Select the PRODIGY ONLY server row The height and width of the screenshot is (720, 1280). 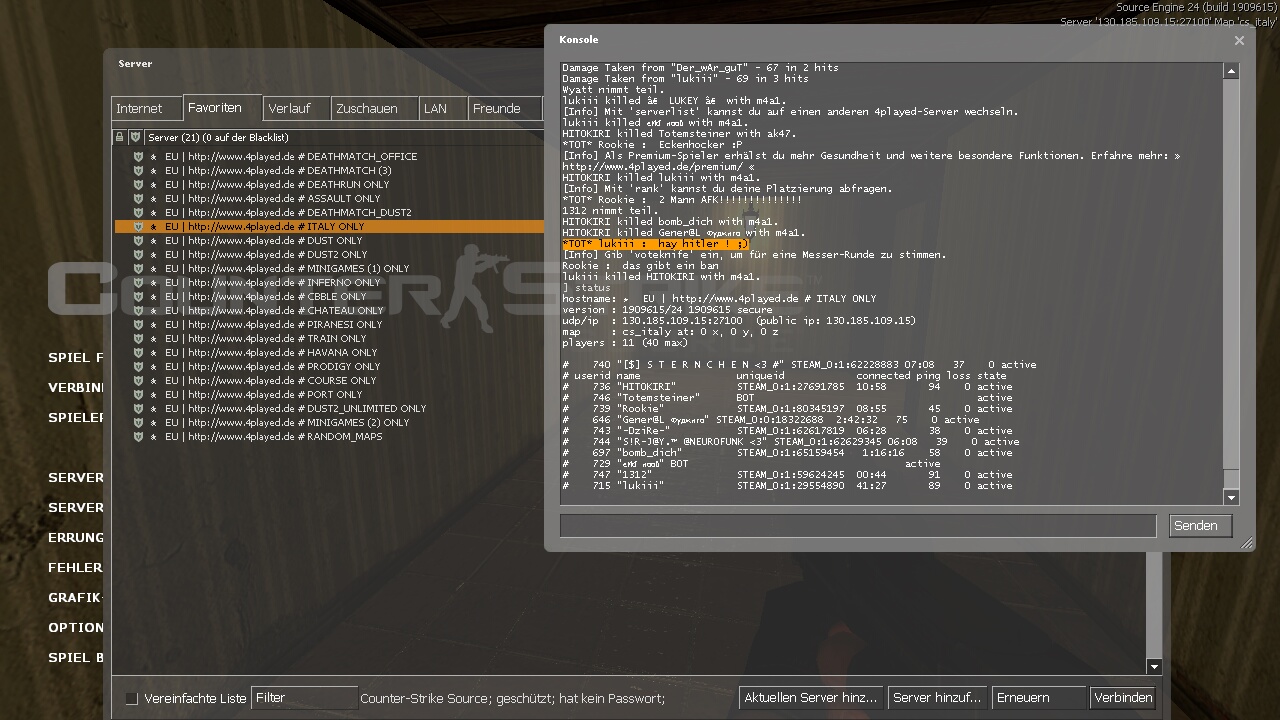click(329, 367)
